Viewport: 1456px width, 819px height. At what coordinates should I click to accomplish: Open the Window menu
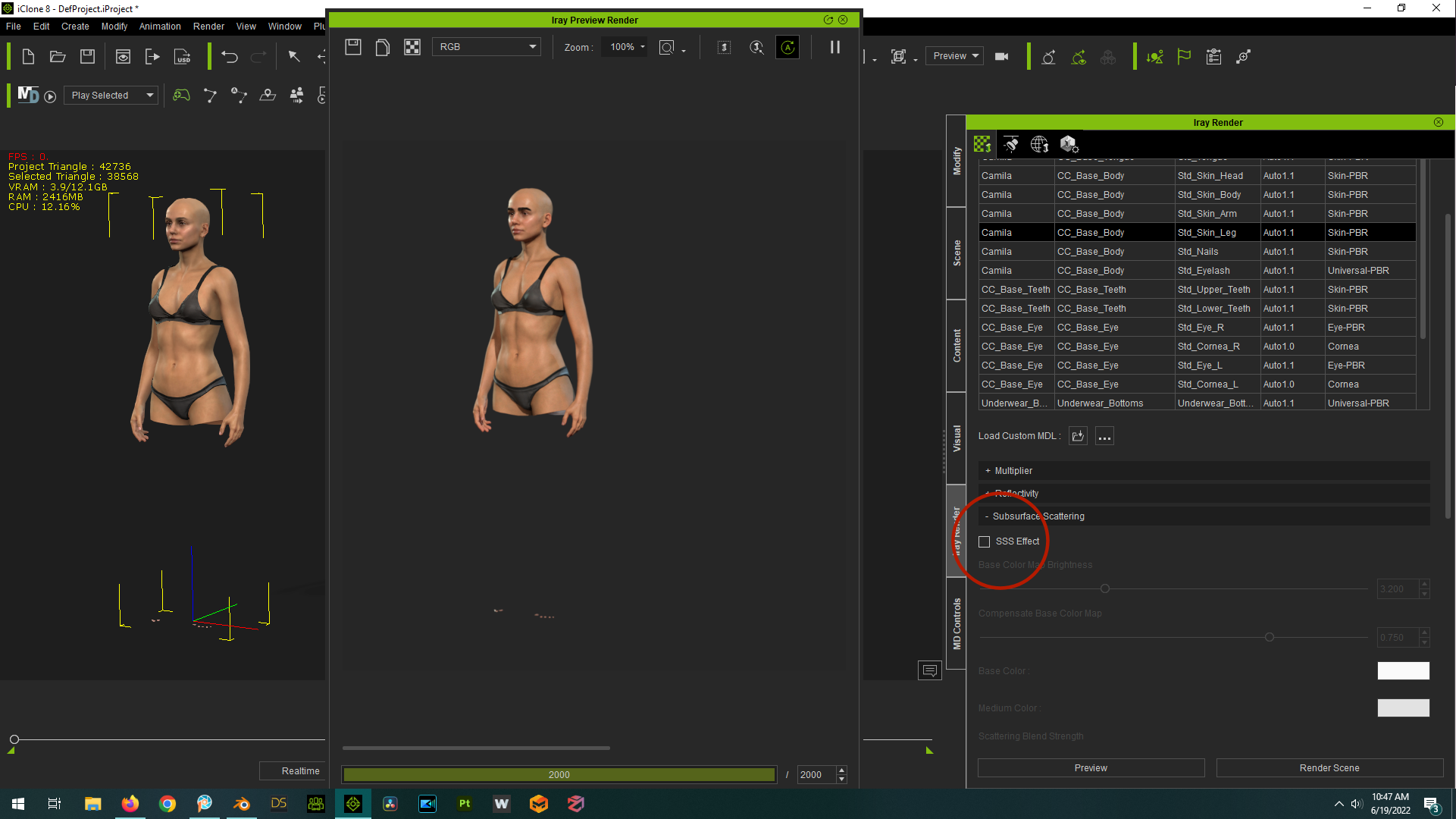284,27
